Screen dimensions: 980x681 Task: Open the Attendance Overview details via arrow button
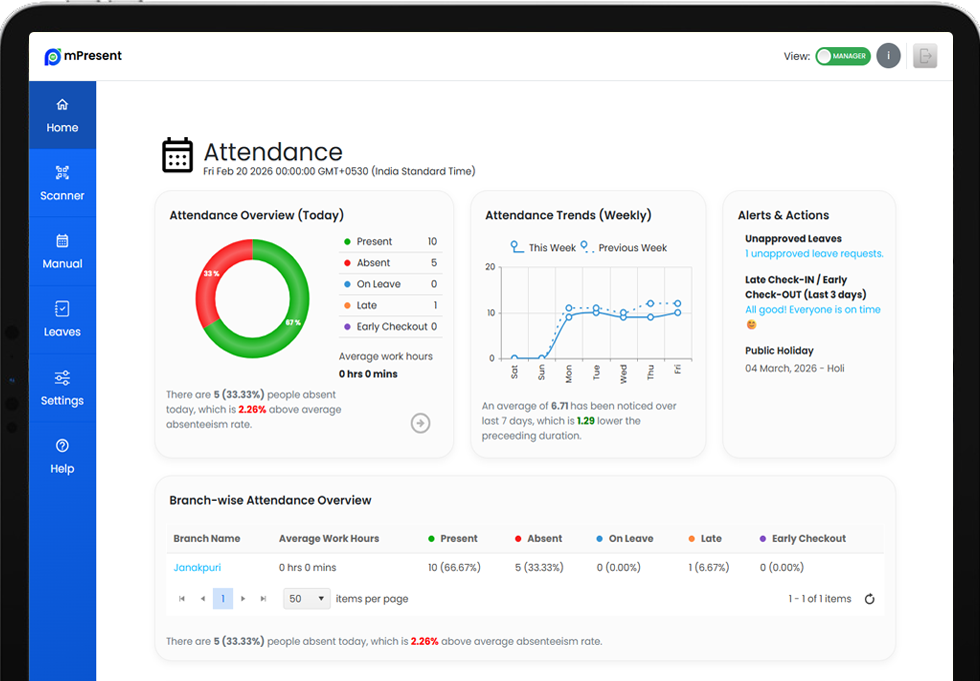[420, 423]
